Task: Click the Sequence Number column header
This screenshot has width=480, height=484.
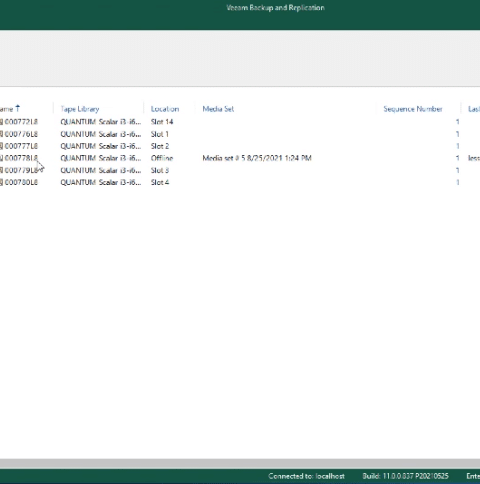Action: click(x=413, y=109)
